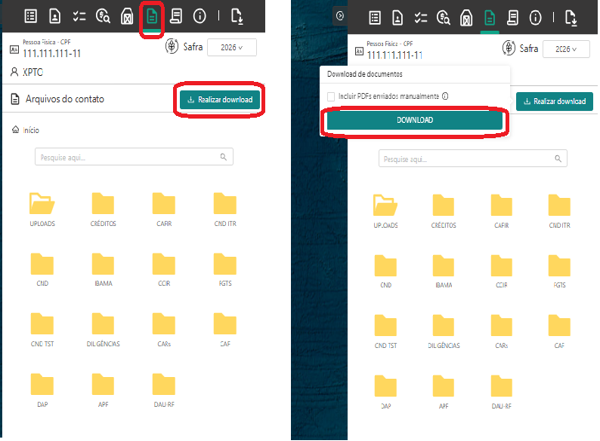Open the DILIGÊNCIAS folder in the right panel

click(x=443, y=332)
